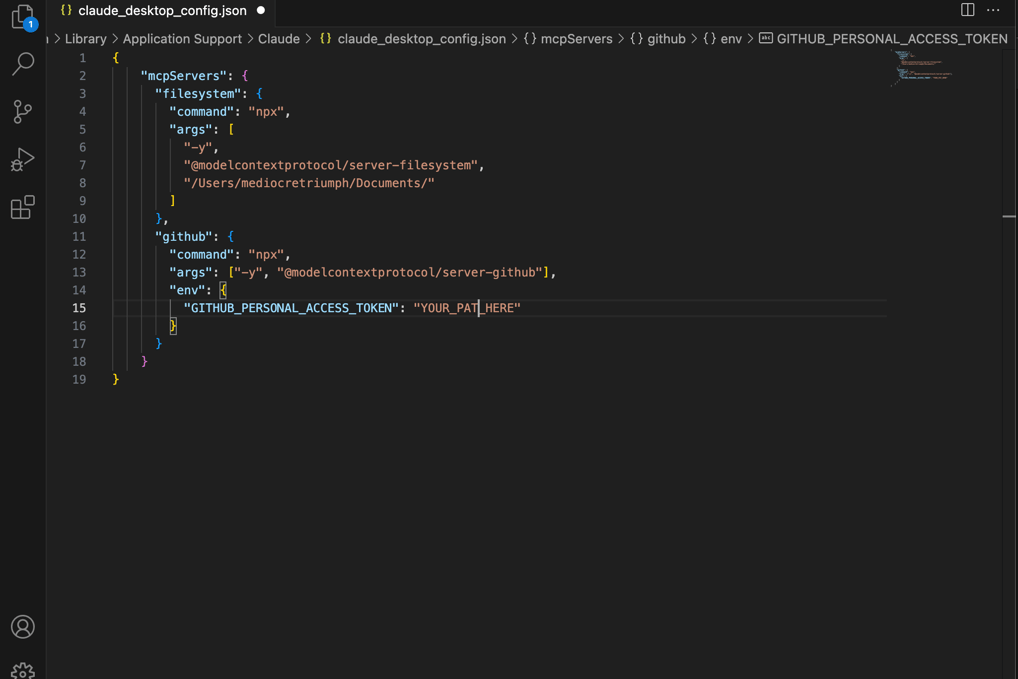The width and height of the screenshot is (1018, 679).
Task: Place cursor on "github" key
Action: (184, 236)
